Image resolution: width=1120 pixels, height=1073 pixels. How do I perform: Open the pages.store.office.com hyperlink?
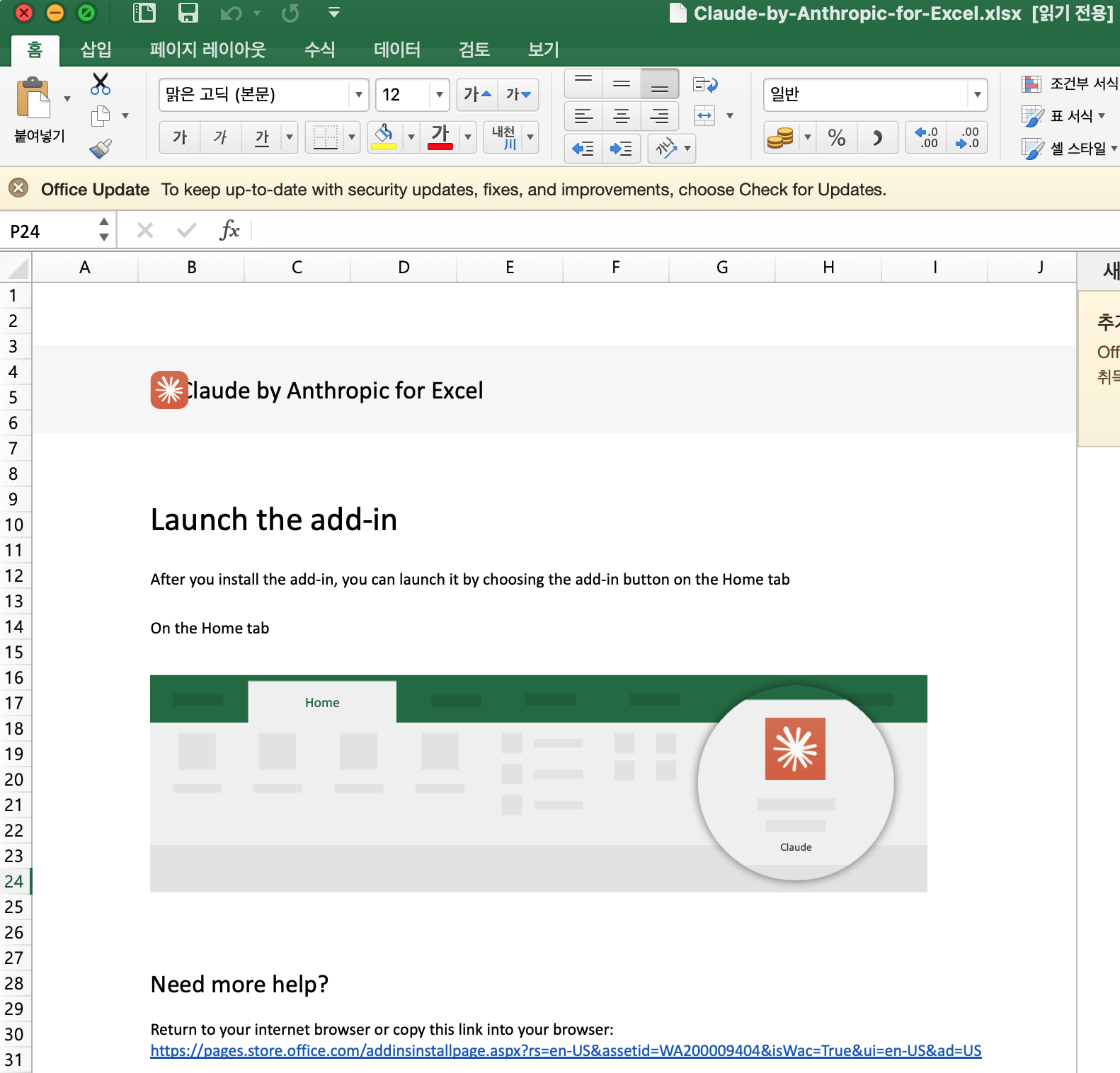tap(566, 1050)
